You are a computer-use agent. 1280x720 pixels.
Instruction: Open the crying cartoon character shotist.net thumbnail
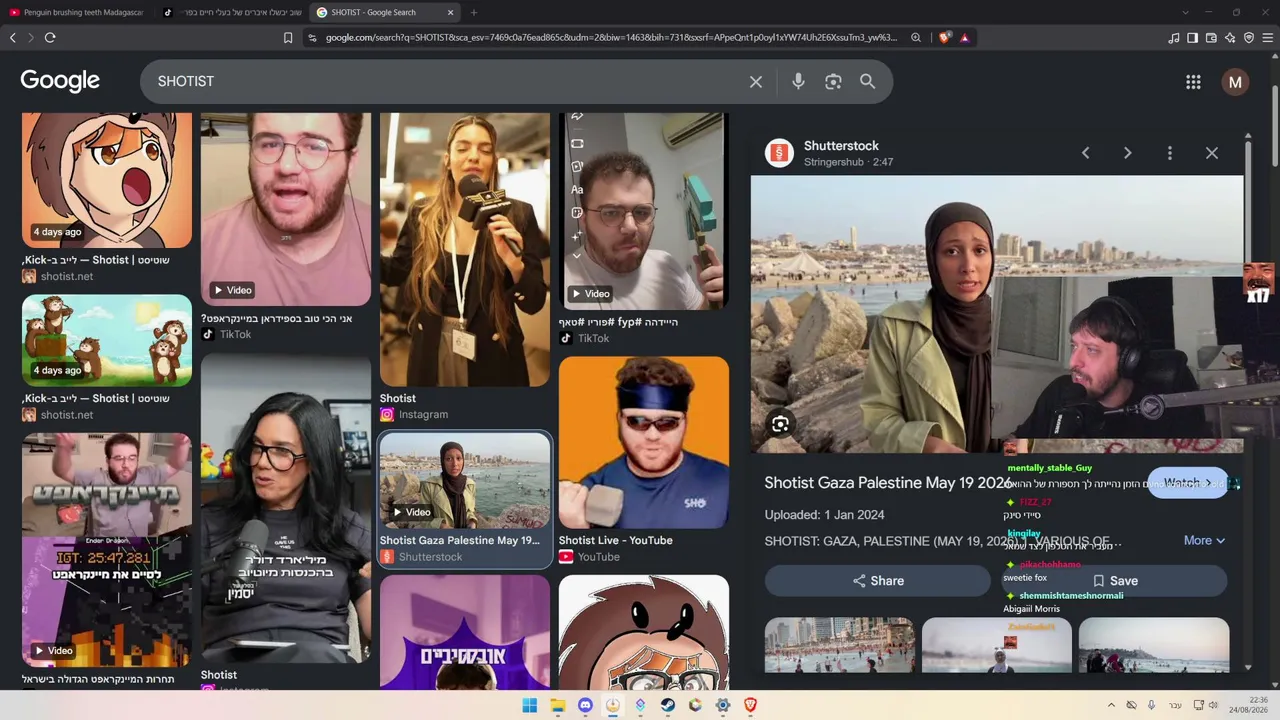click(x=107, y=180)
